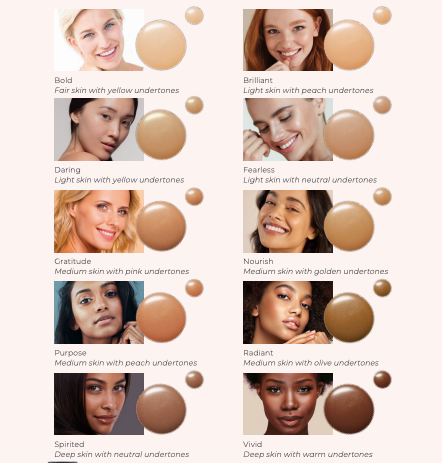This screenshot has height=463, width=442.
Task: Open the Vivid model photo
Action: coord(288,404)
